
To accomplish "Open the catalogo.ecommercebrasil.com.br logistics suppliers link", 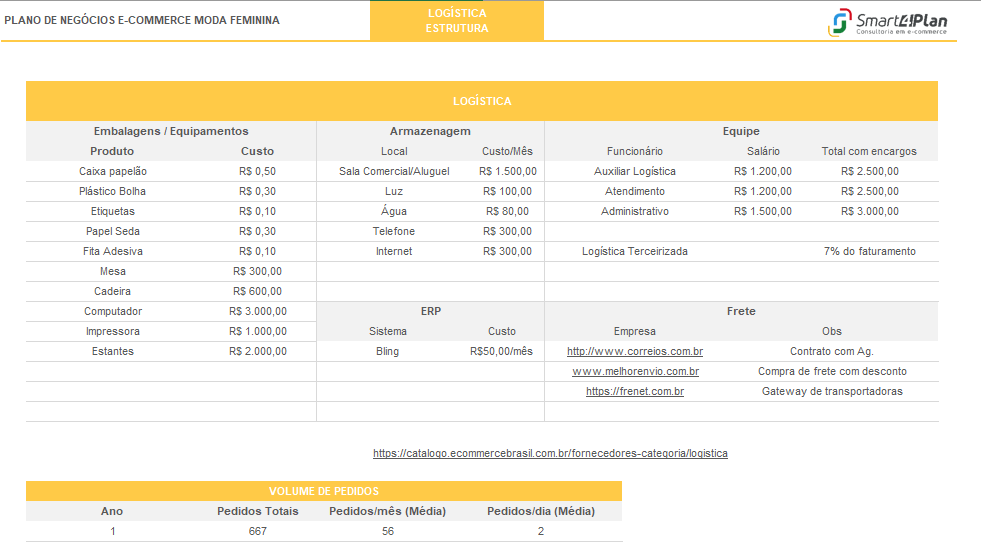I will click(550, 454).
